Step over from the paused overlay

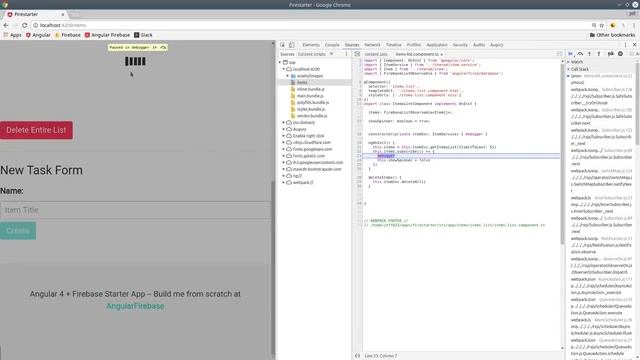click(x=163, y=47)
